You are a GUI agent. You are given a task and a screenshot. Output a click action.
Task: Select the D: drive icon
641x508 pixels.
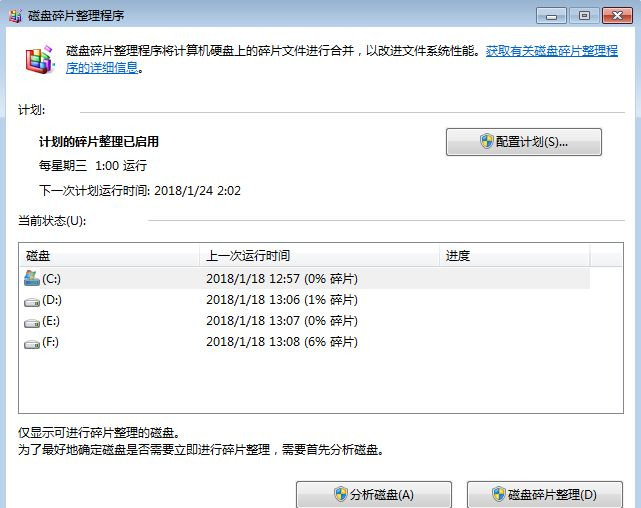[32, 302]
